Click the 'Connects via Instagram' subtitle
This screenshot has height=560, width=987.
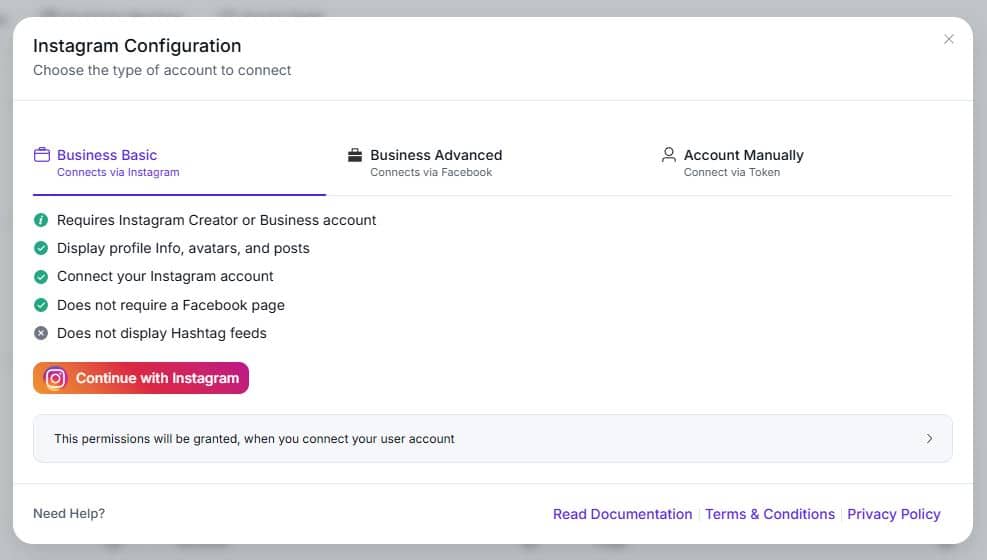118,172
